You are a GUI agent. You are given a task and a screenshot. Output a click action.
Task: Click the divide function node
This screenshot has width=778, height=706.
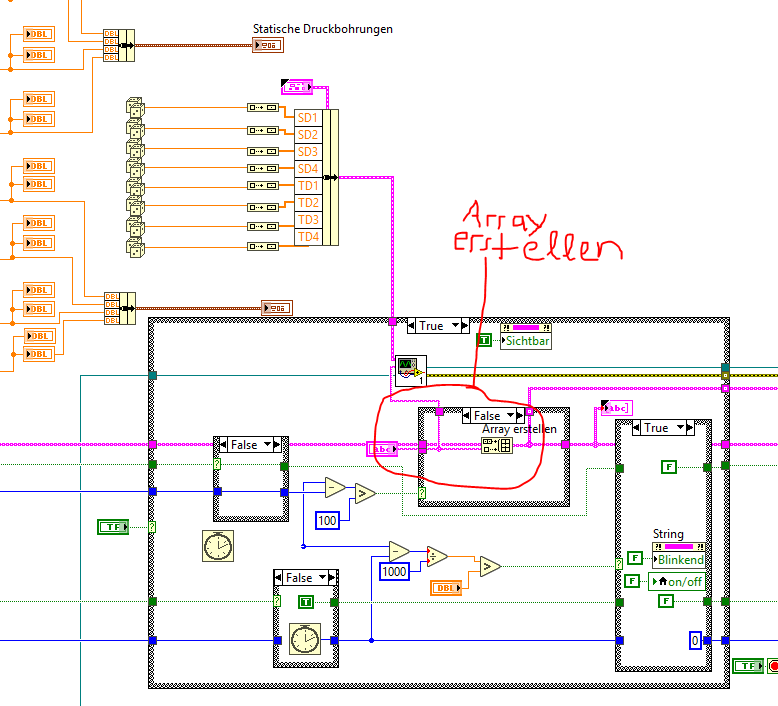437,557
